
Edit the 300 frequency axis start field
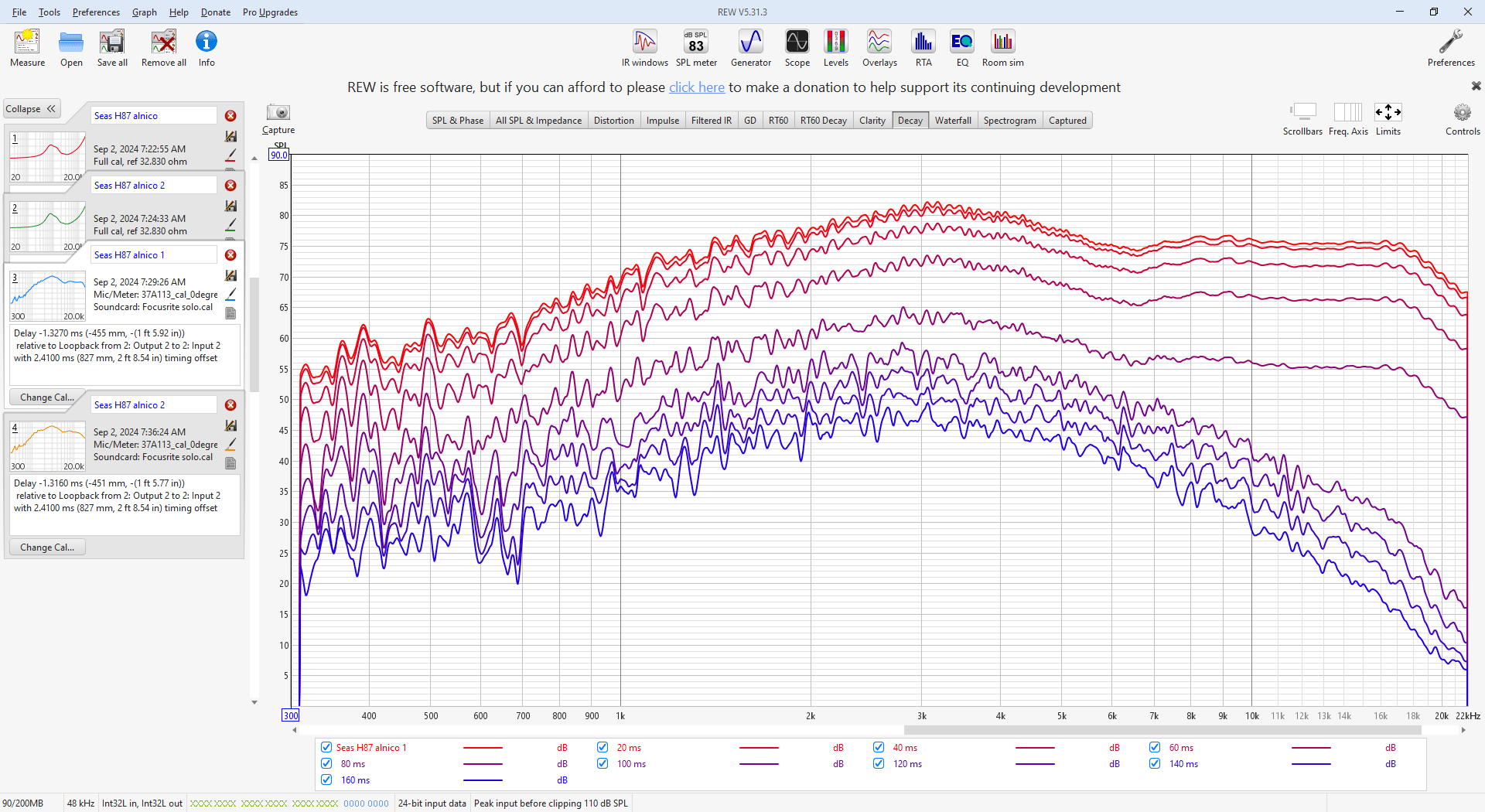pos(290,716)
